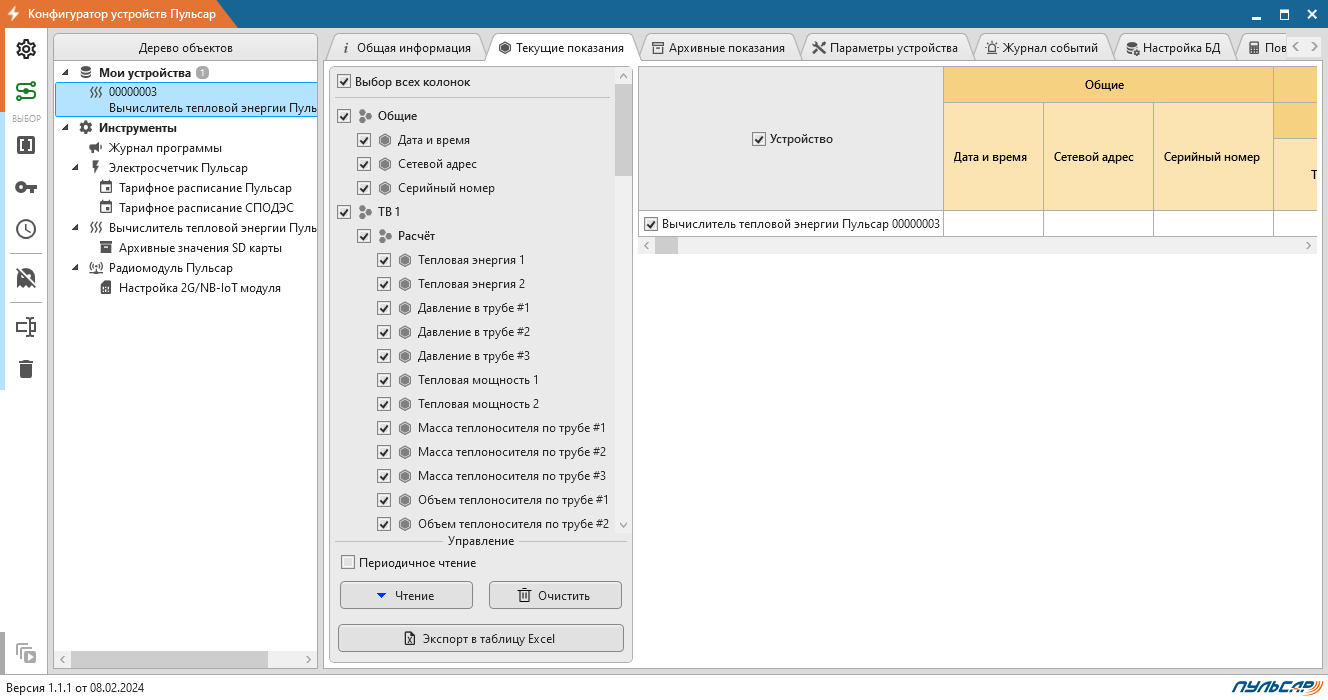The image size is (1328, 700).
Task: Click the gear icon beside Инструменты
Action: [86, 128]
